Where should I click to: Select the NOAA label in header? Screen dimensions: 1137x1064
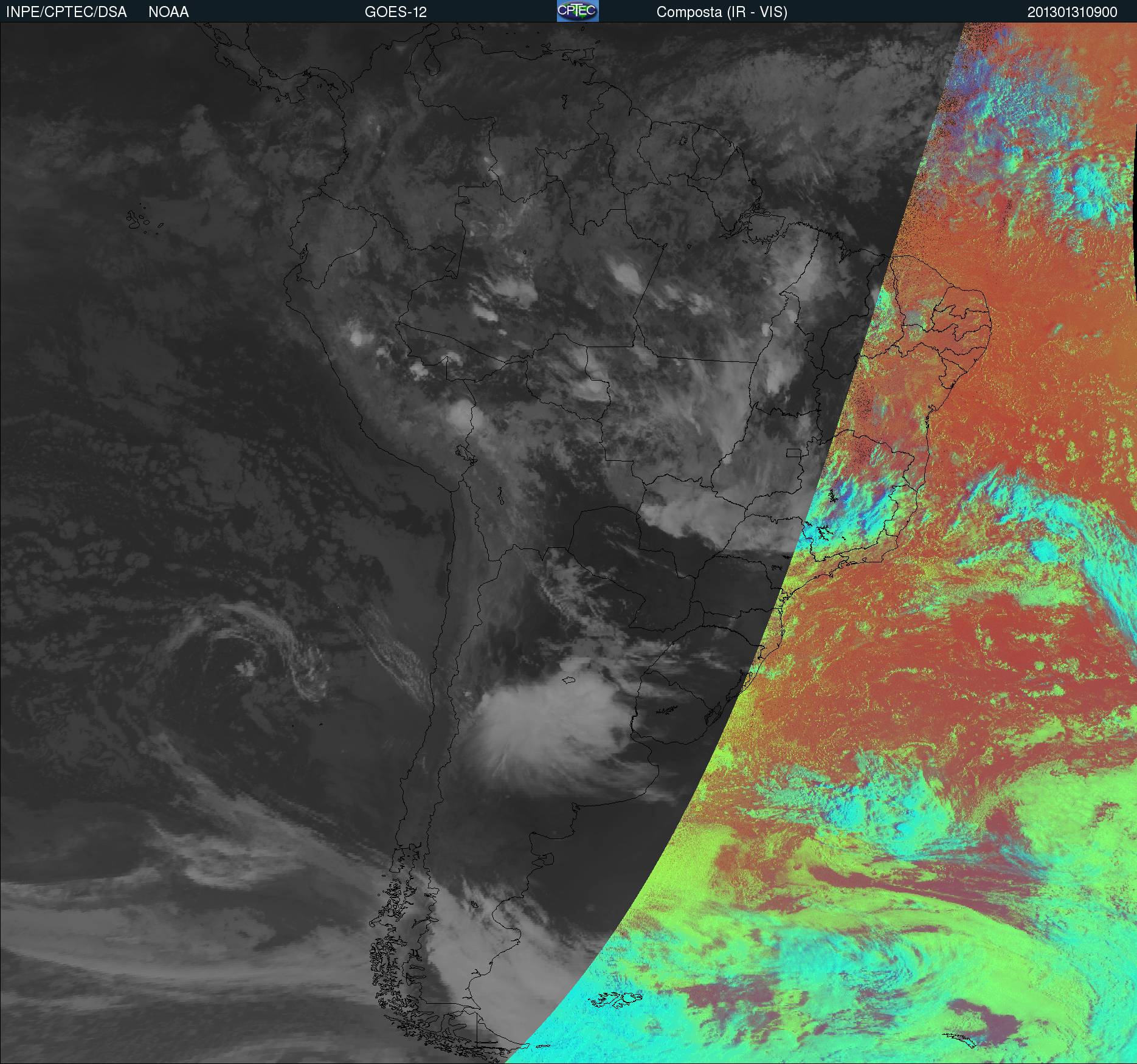click(168, 12)
